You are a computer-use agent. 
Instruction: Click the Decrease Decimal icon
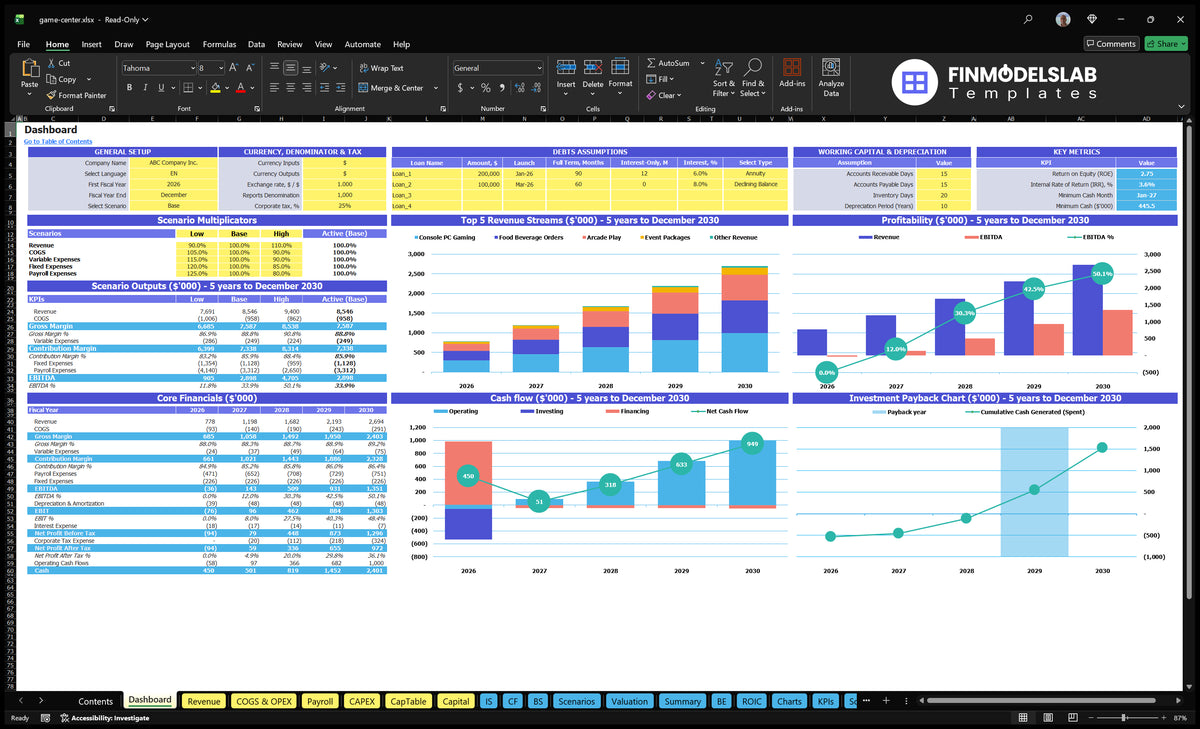click(536, 88)
